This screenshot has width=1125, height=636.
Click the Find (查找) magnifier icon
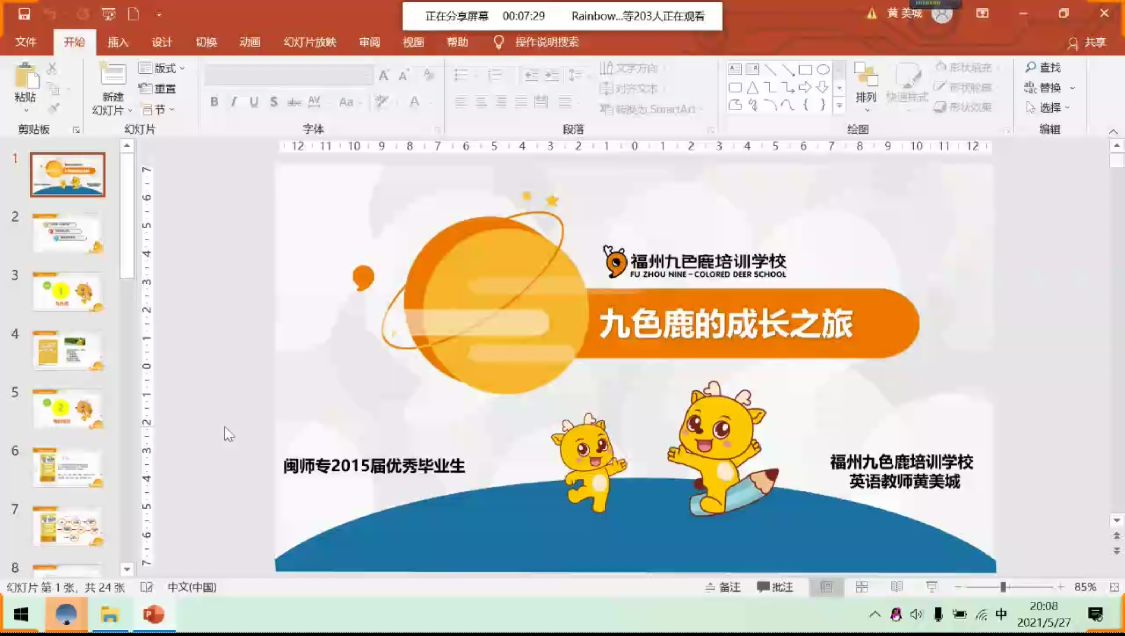click(1032, 67)
